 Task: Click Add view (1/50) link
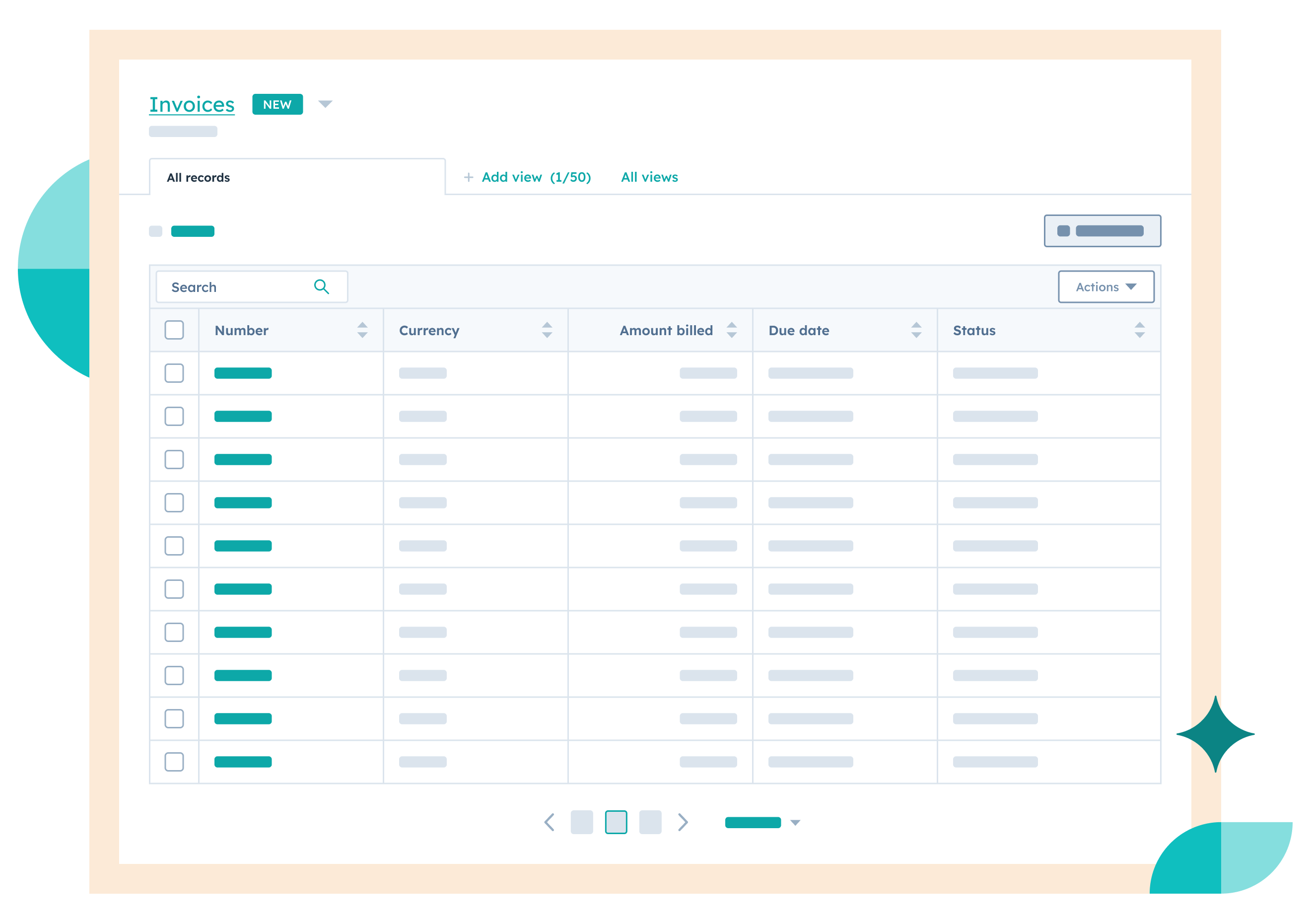(x=528, y=177)
